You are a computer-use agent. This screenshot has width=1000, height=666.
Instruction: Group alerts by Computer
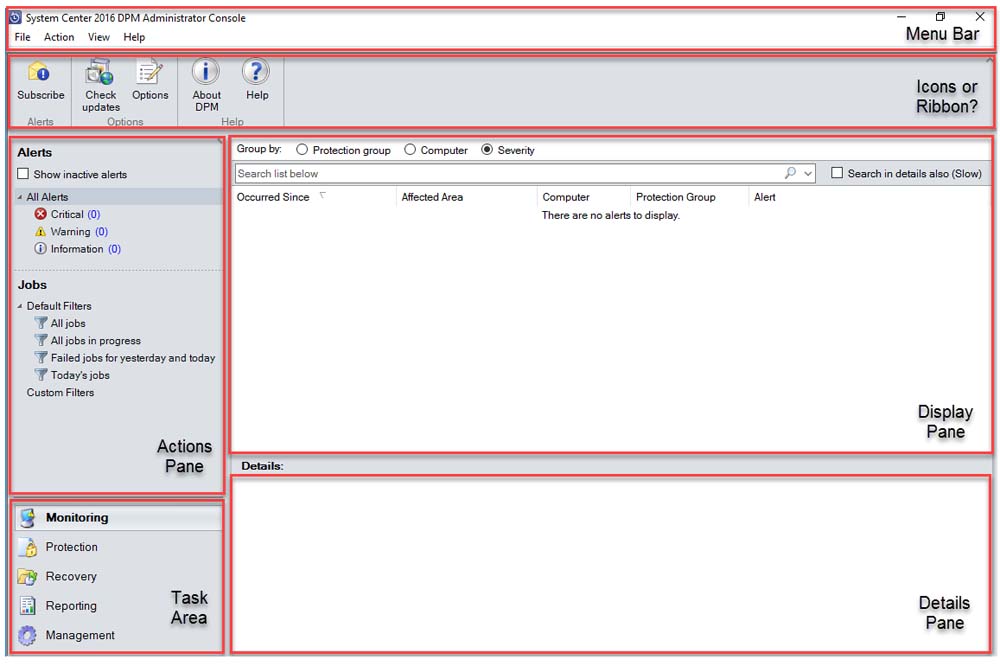tap(410, 149)
